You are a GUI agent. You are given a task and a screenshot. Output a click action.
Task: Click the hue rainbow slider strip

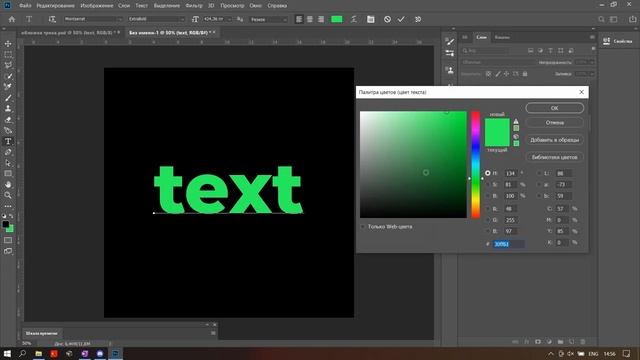coord(476,164)
